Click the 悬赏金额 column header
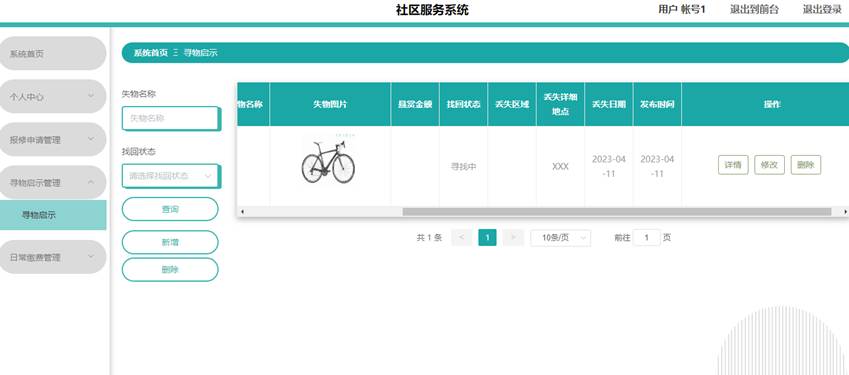This screenshot has height=375, width=849. click(415, 104)
